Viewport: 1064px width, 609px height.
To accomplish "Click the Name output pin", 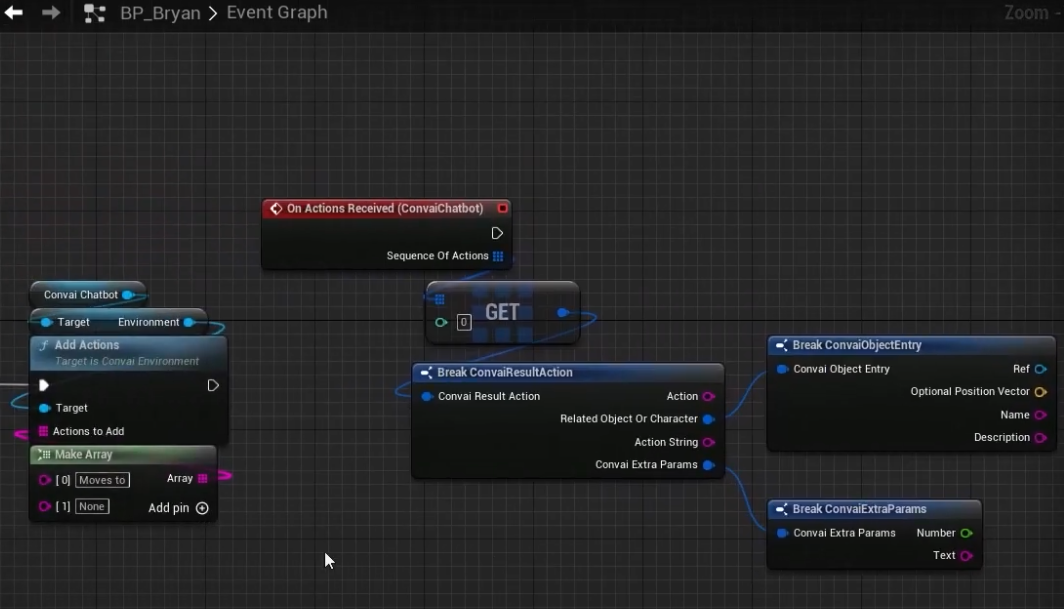I will pos(1040,415).
